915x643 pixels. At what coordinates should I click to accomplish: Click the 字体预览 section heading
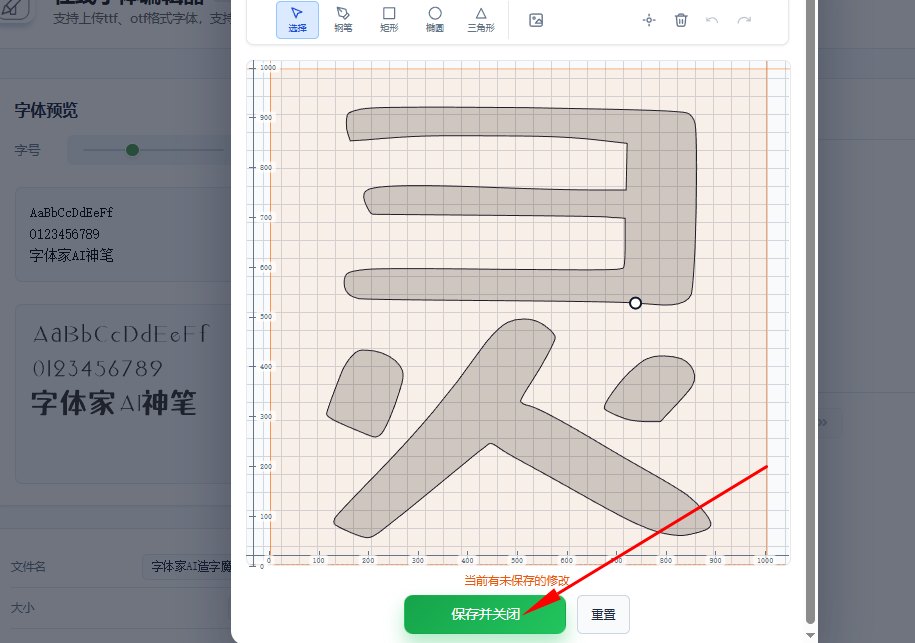(x=45, y=111)
